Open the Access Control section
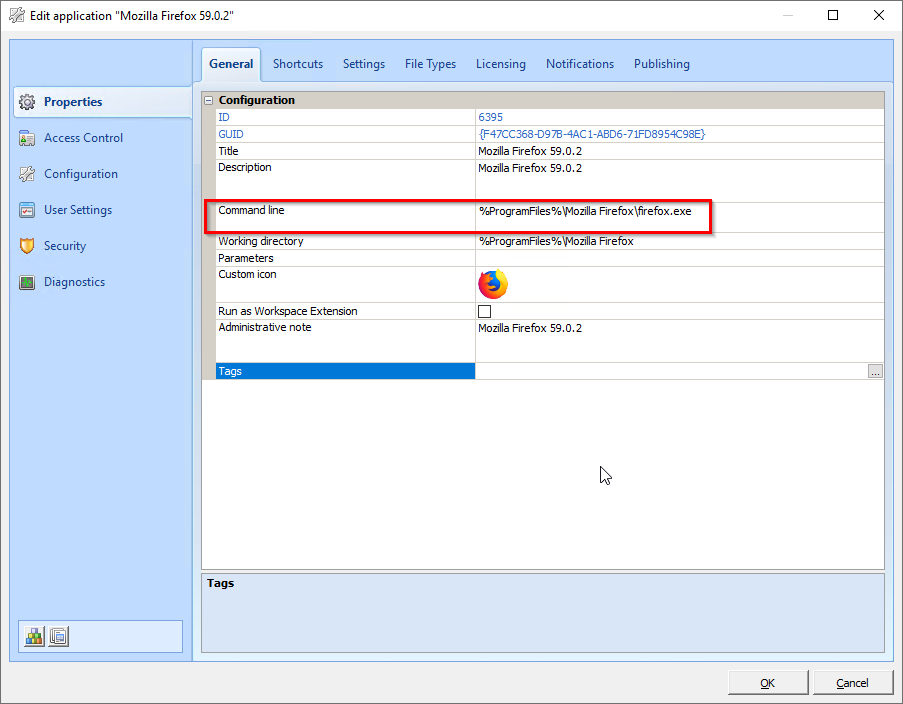Viewport: 903px width, 704px height. (83, 138)
